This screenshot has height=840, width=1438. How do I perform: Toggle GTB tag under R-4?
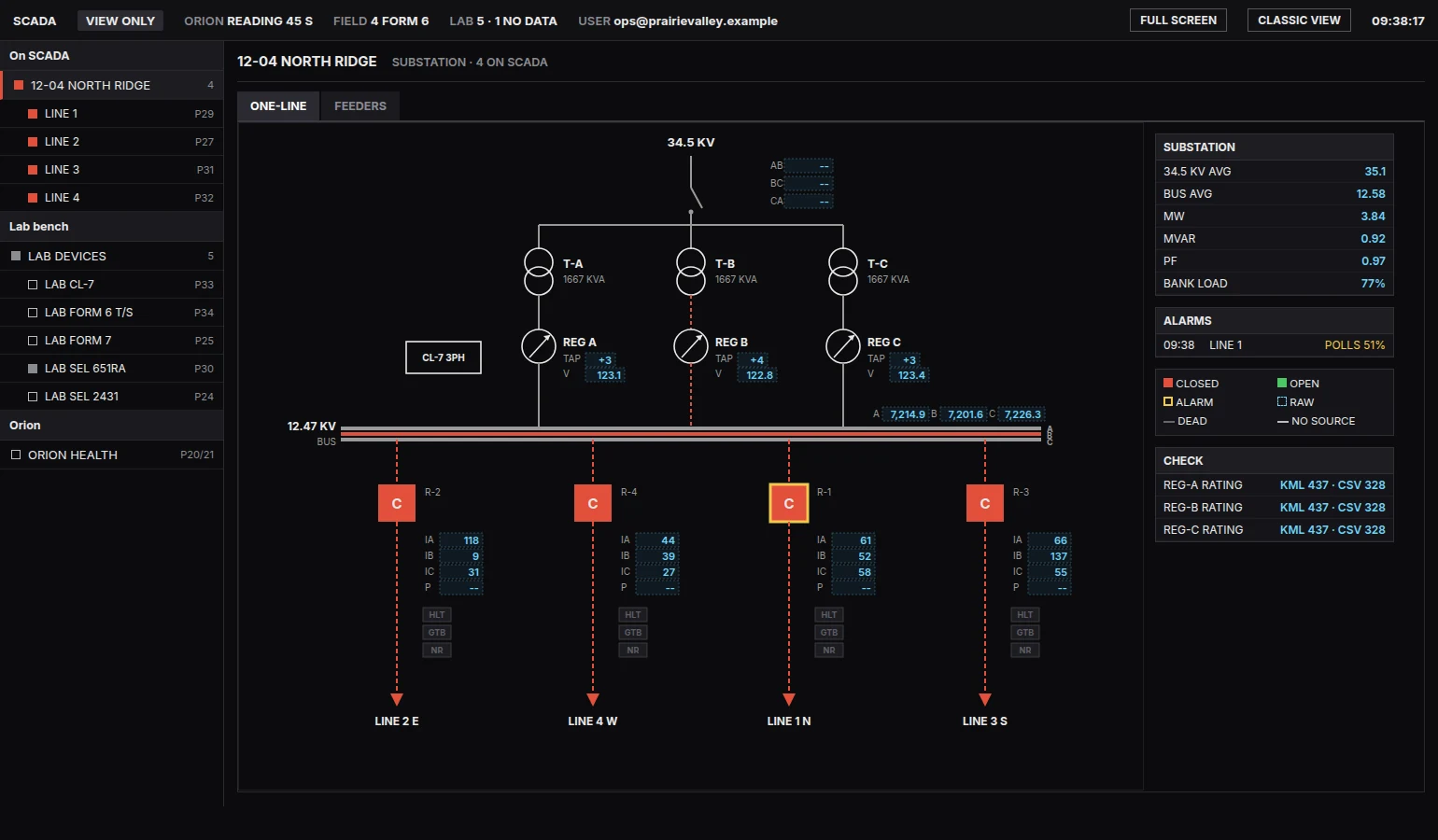point(633,633)
